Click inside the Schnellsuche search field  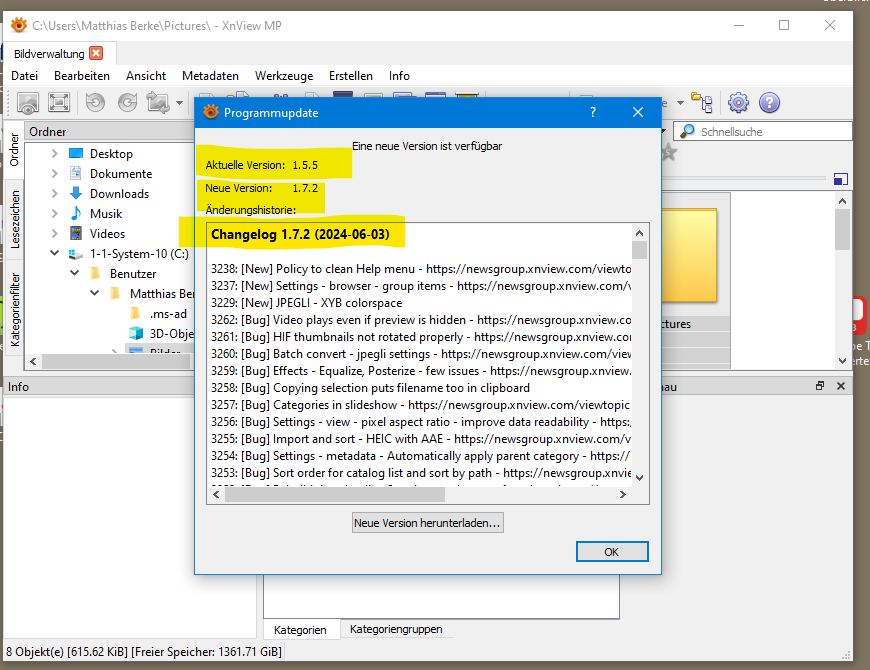(760, 131)
